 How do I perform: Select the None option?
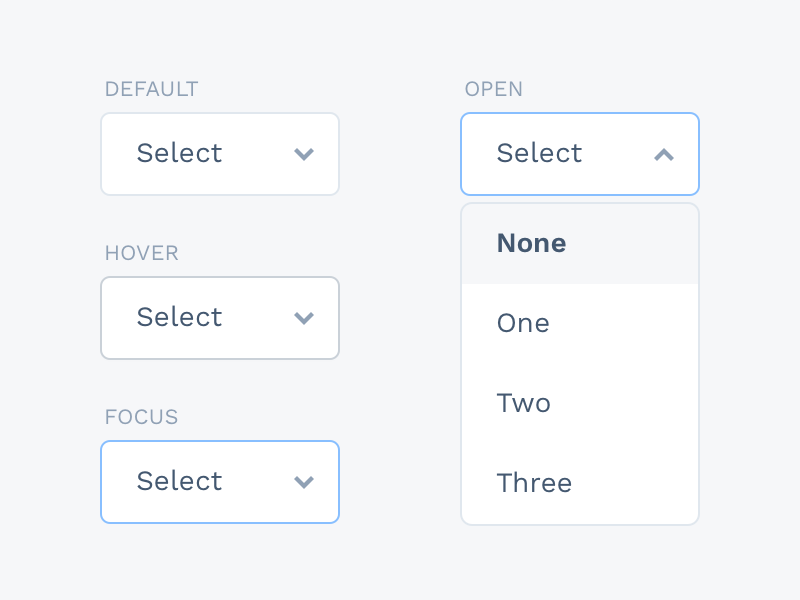tap(531, 243)
